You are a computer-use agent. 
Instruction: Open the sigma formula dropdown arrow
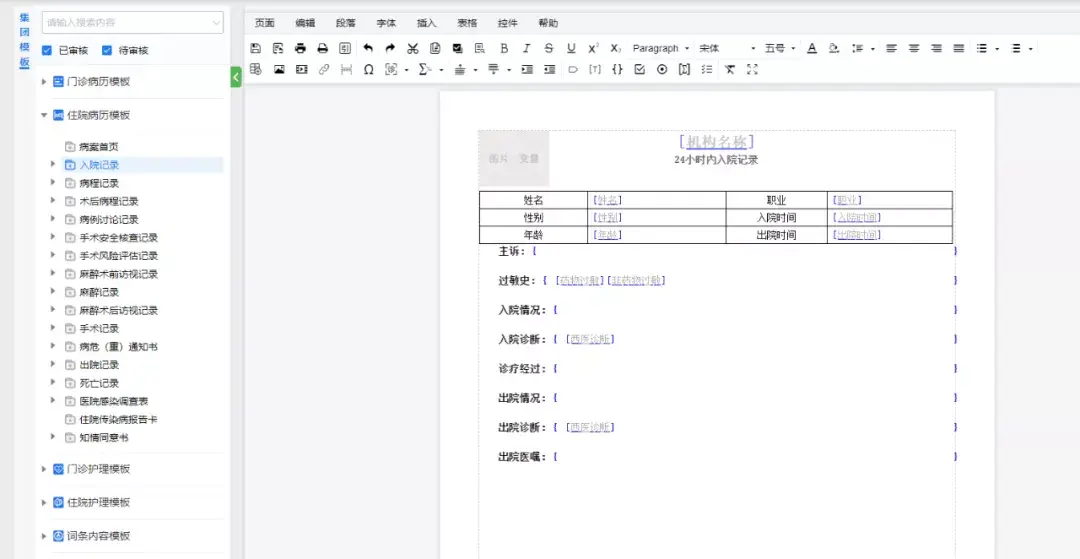[441, 70]
